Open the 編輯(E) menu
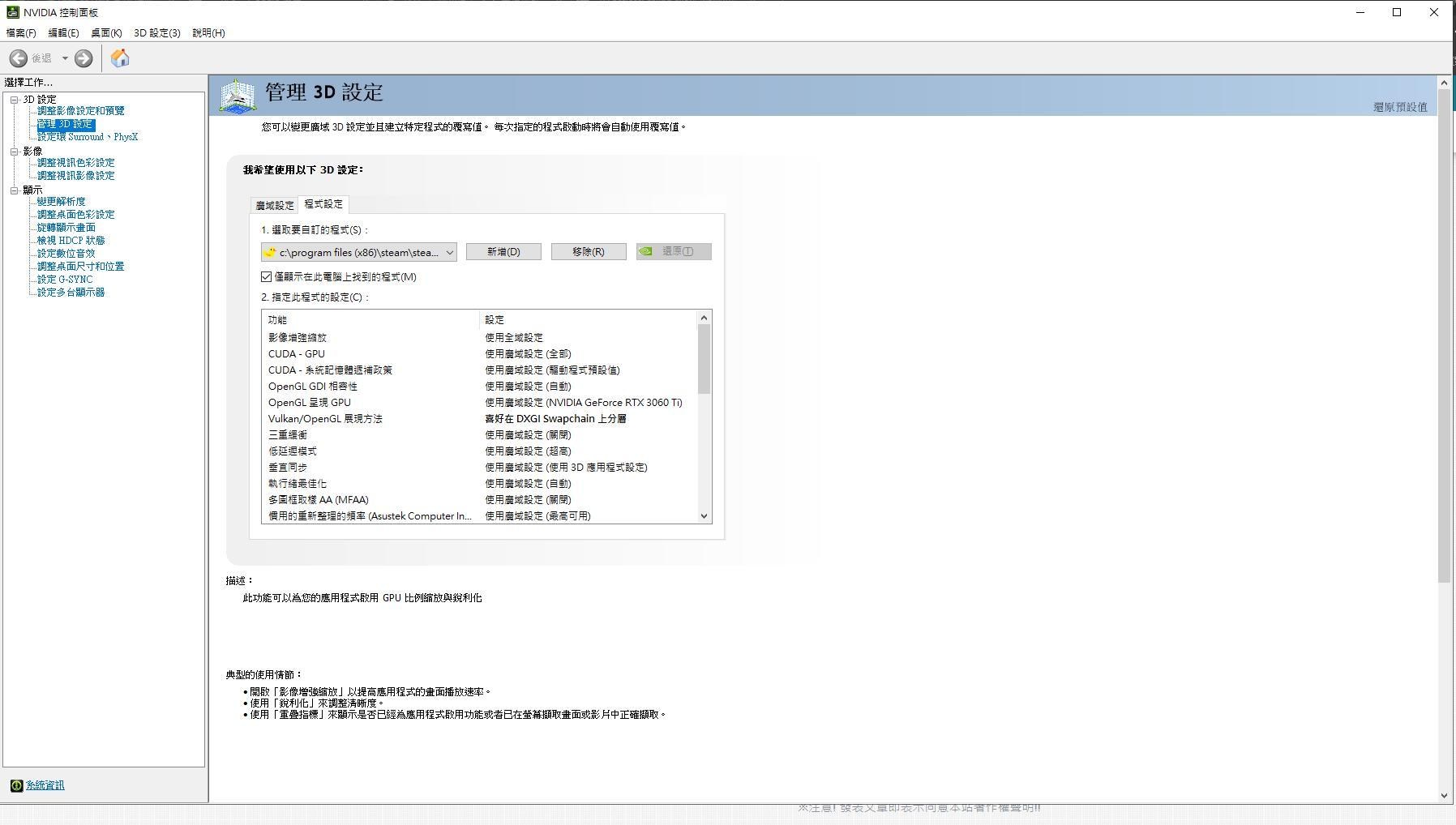Screen dimensions: 1456x825 point(63,33)
